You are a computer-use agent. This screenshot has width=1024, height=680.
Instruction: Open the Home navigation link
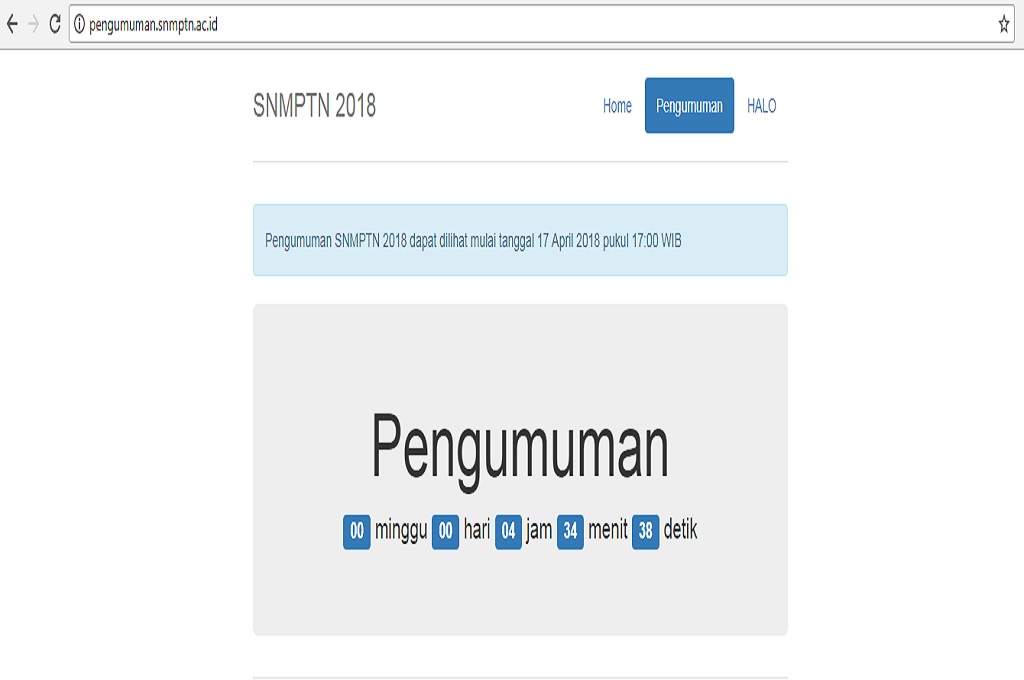click(617, 106)
